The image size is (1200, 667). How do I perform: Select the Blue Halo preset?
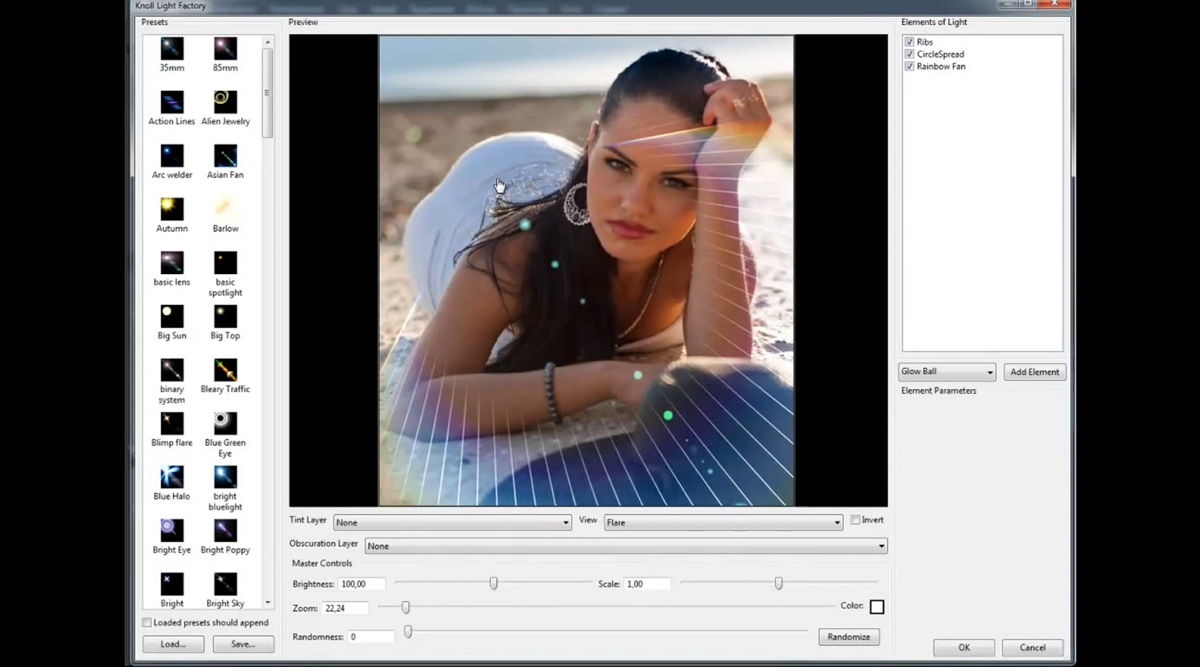(172, 477)
